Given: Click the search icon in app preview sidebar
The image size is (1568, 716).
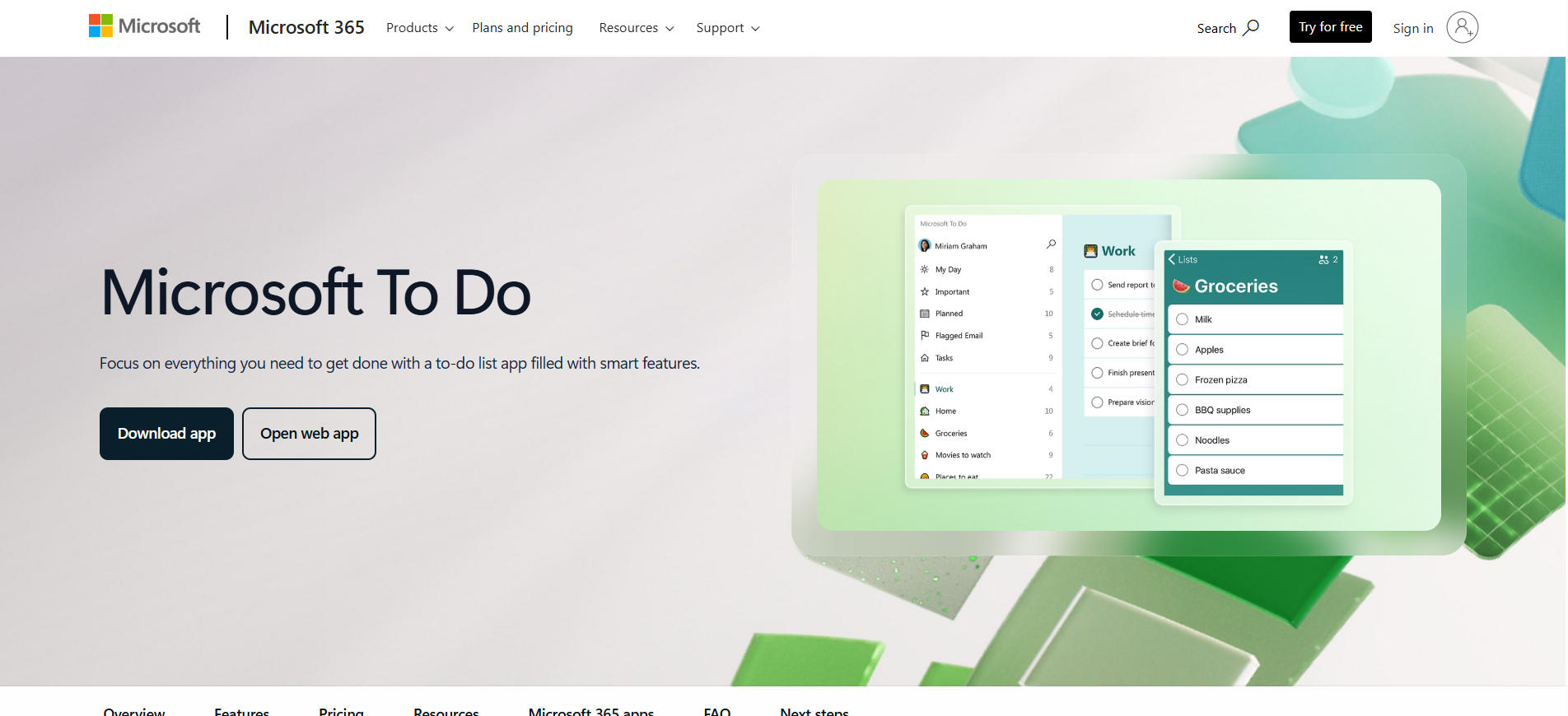Looking at the screenshot, I should coord(1051,244).
